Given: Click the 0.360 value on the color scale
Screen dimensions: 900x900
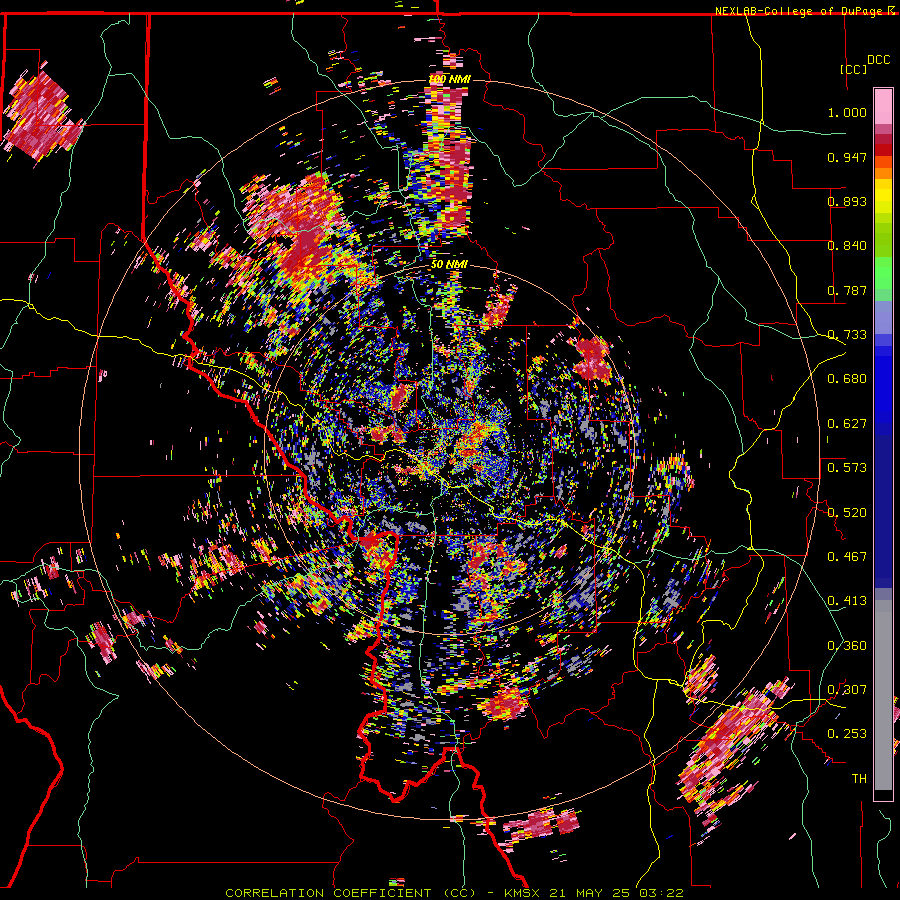Looking at the screenshot, I should tap(847, 646).
